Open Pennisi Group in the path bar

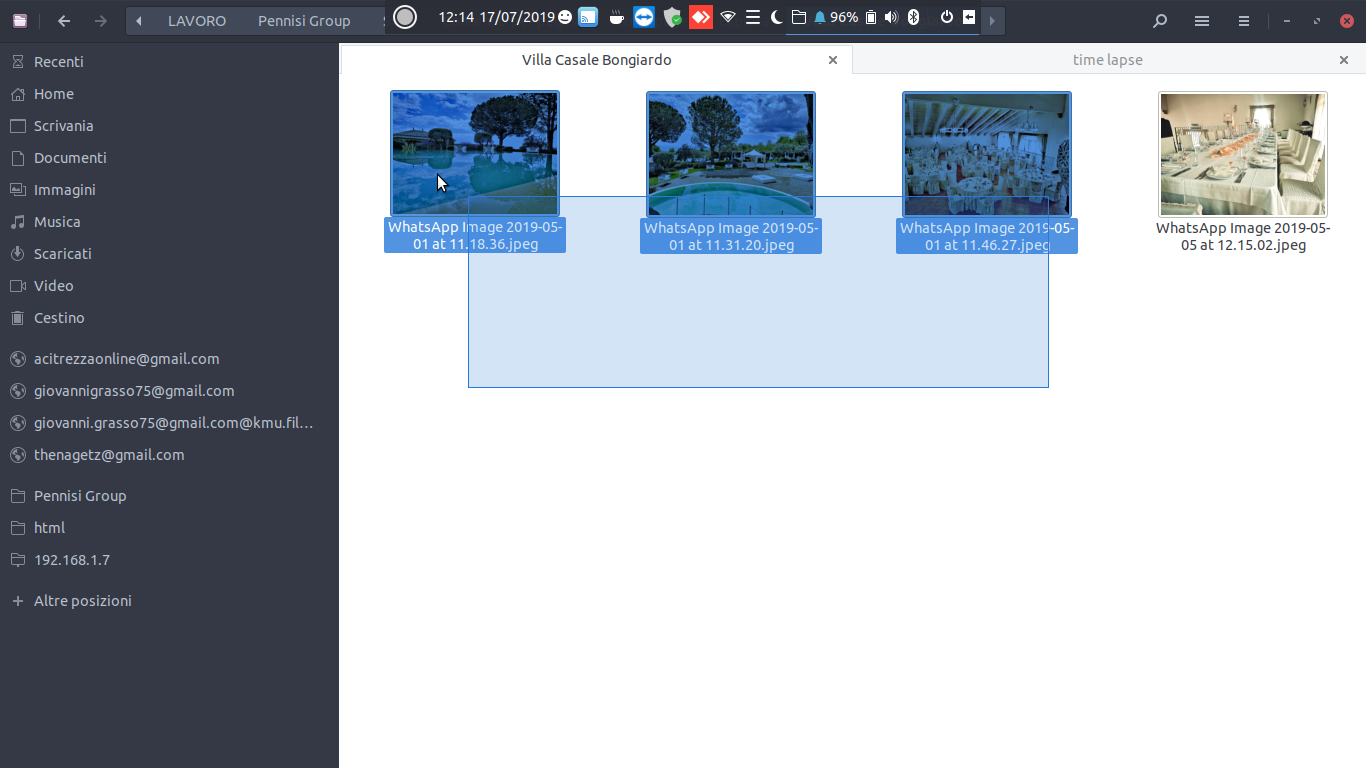[x=304, y=21]
